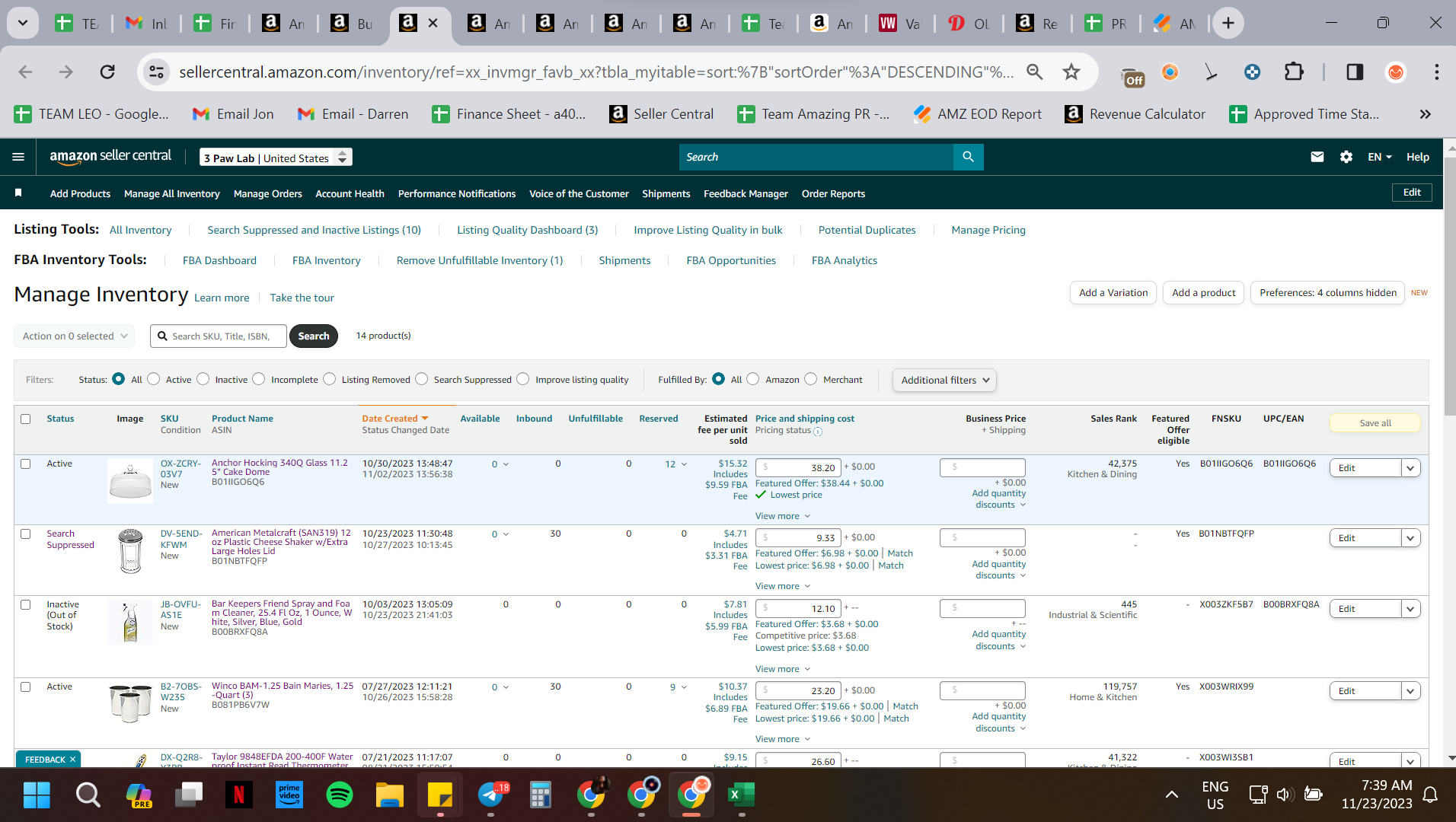Image resolution: width=1456 pixels, height=822 pixels.
Task: Open Preferences: 4 columns hidden
Action: pyautogui.click(x=1328, y=292)
